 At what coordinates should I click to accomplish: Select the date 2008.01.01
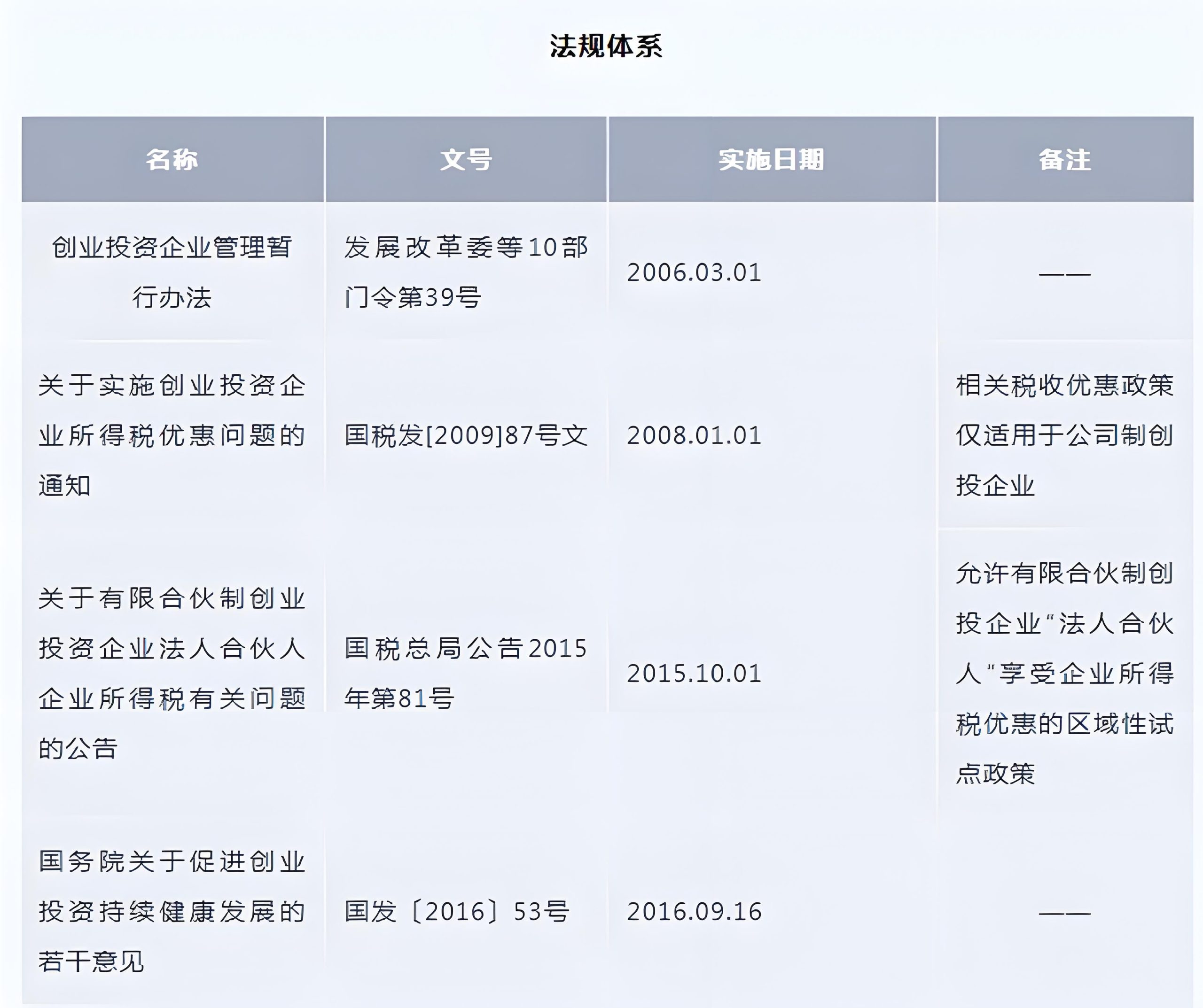tap(694, 435)
